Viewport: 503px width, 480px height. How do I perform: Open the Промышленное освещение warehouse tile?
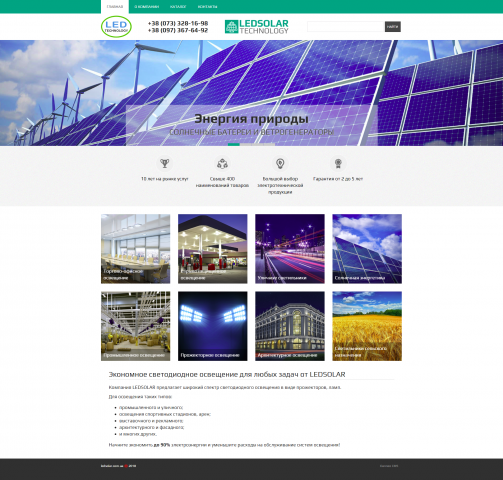tap(136, 326)
